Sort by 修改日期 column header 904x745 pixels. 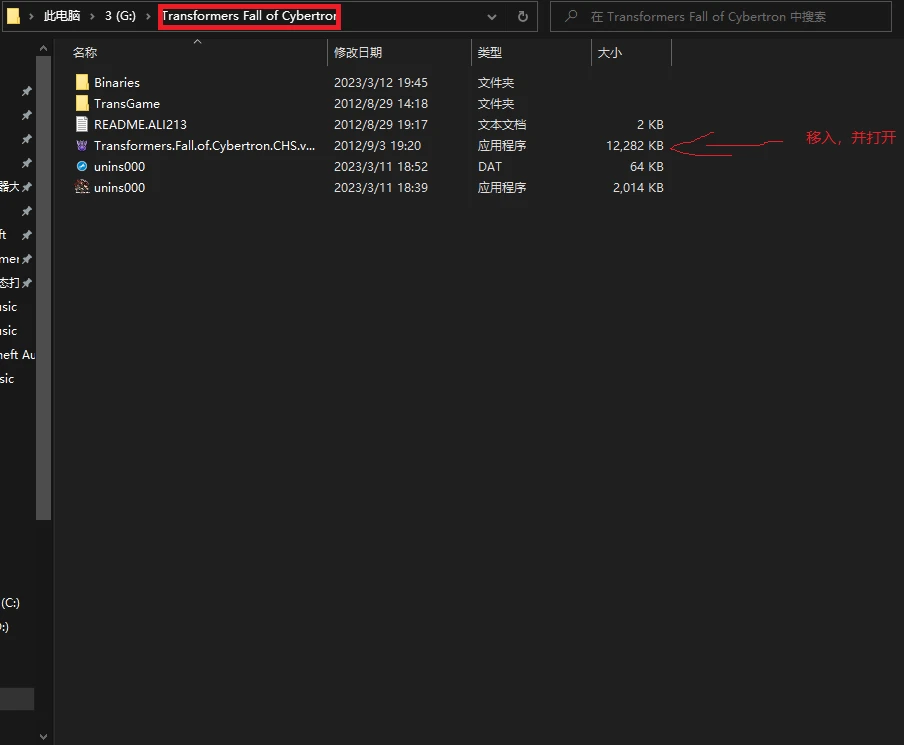click(x=357, y=52)
